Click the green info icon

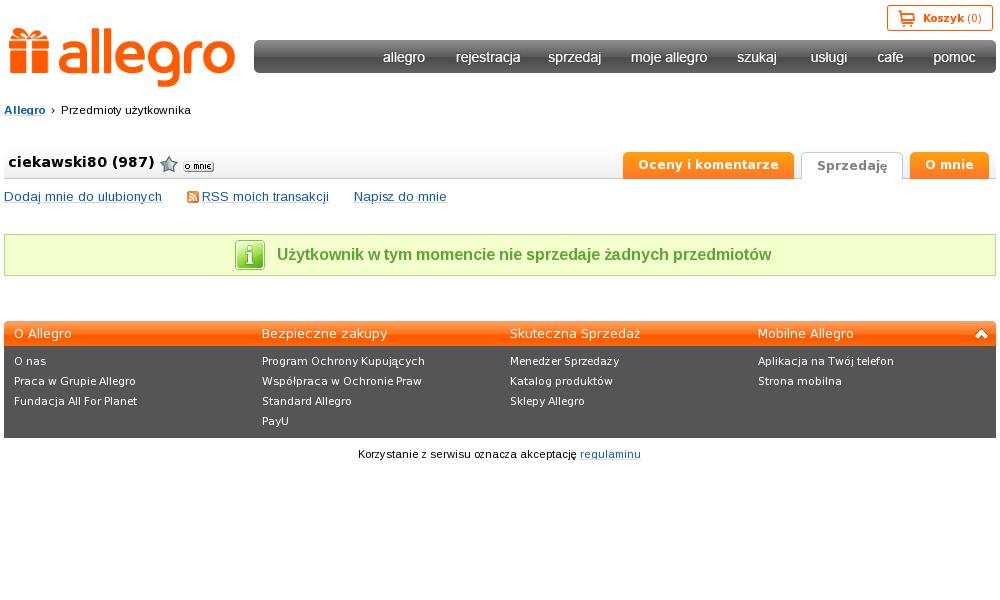[x=250, y=255]
